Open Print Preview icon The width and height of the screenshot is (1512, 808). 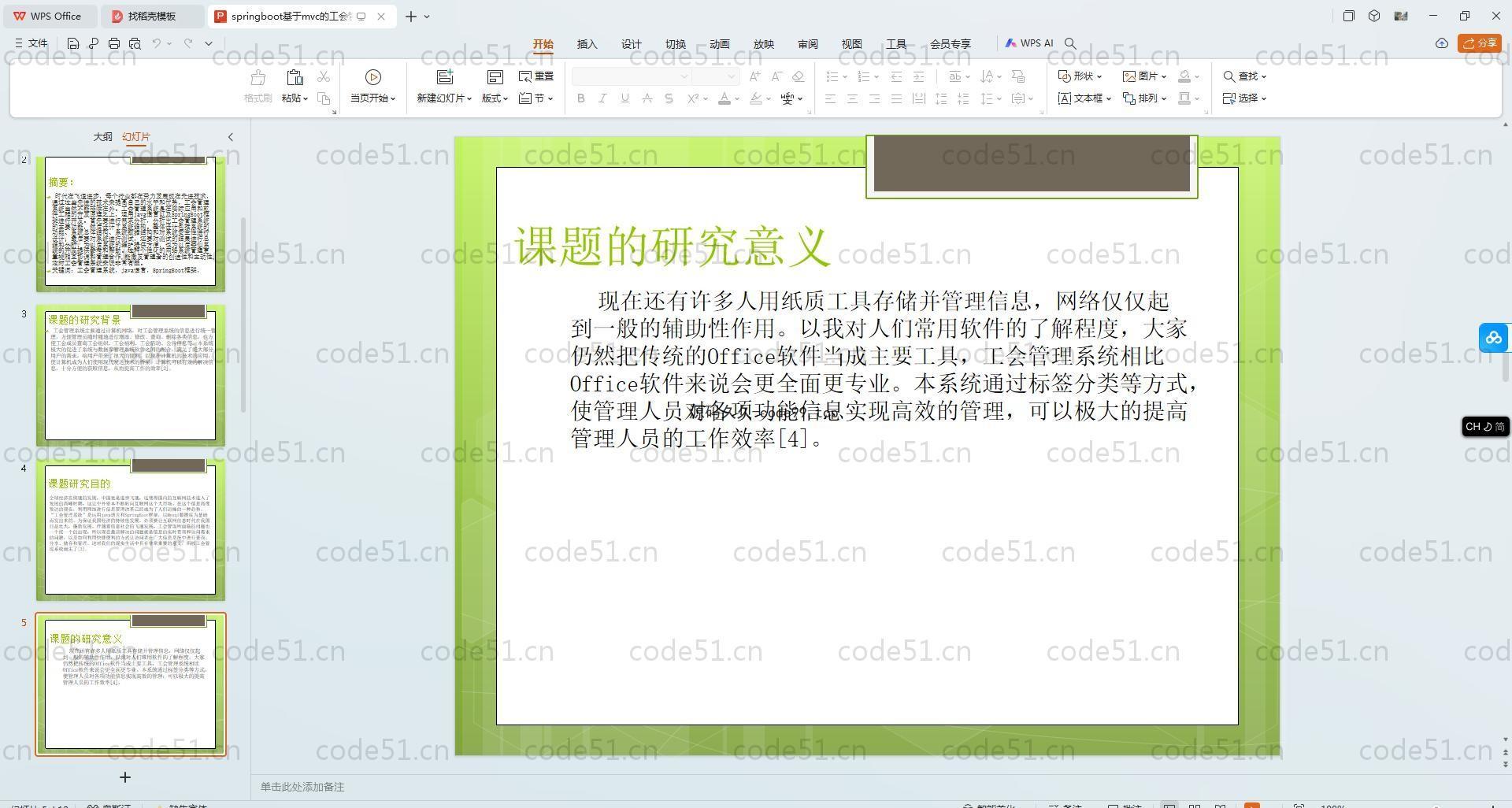coord(135,43)
